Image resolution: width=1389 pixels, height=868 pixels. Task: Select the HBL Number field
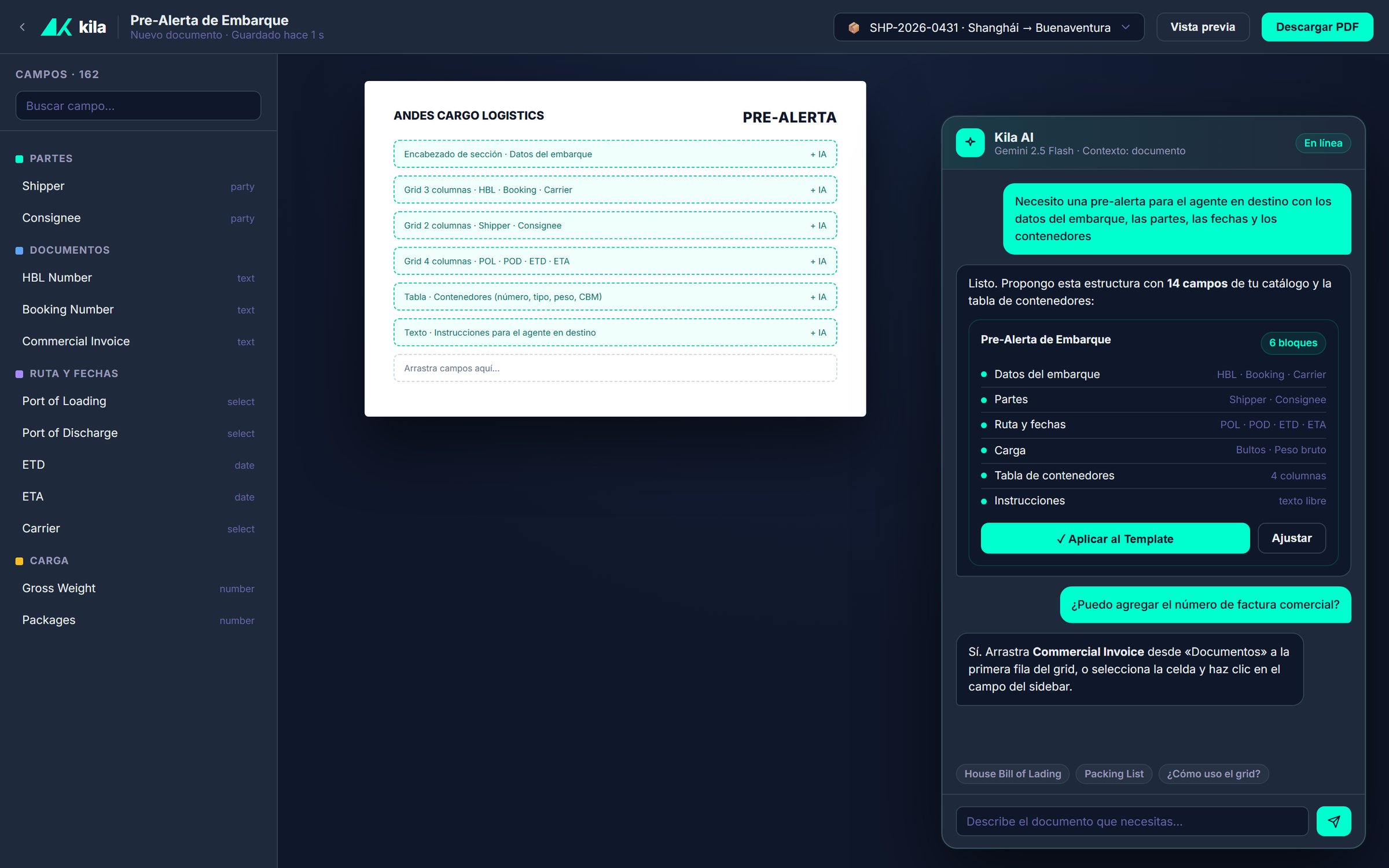[138, 278]
